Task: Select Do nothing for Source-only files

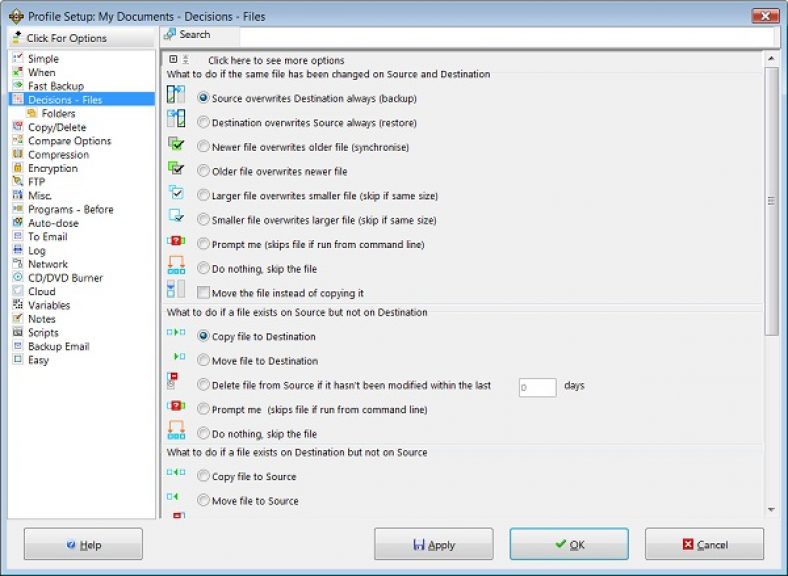Action: (203, 433)
